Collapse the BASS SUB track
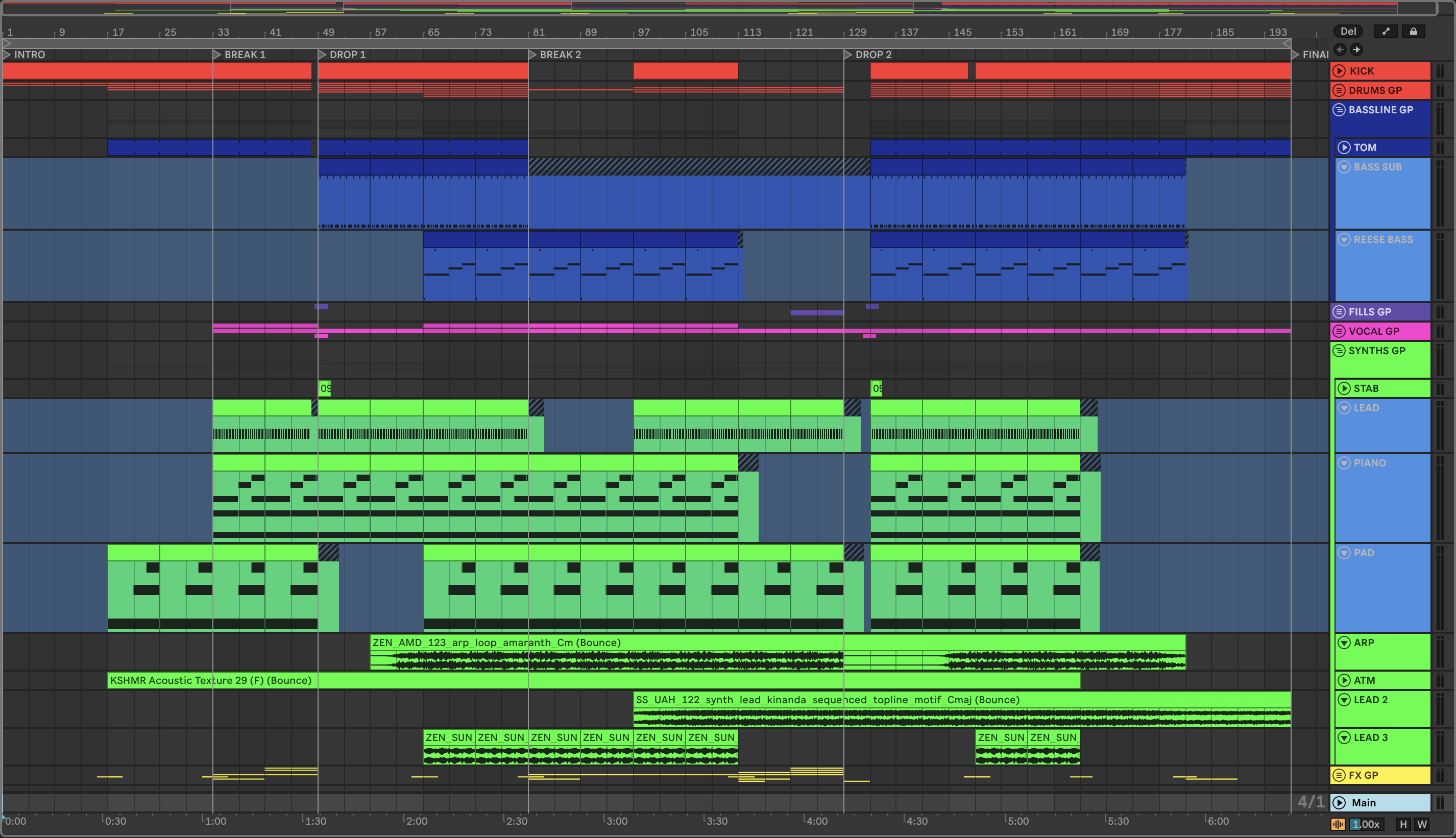This screenshot has height=838, width=1456. pyautogui.click(x=1344, y=167)
